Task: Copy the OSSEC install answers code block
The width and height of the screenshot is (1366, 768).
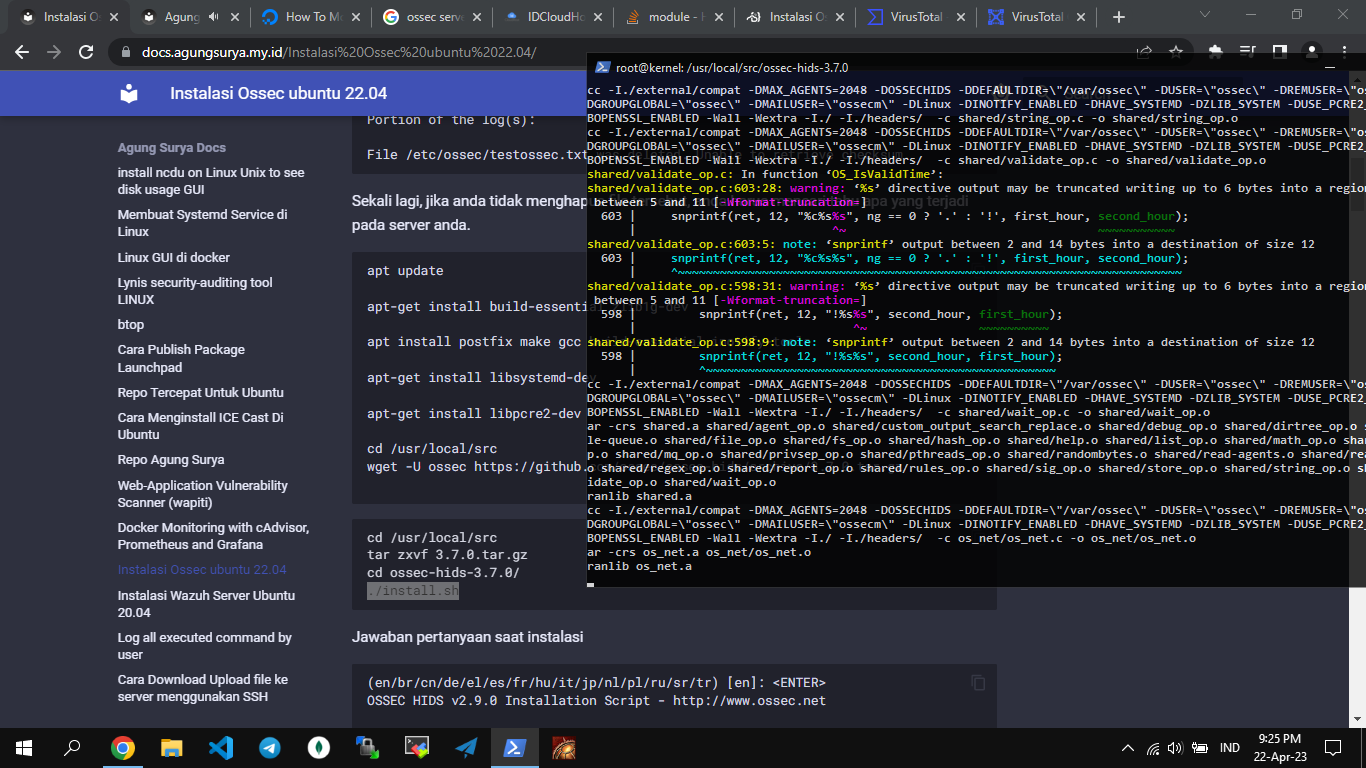Action: coord(978,683)
